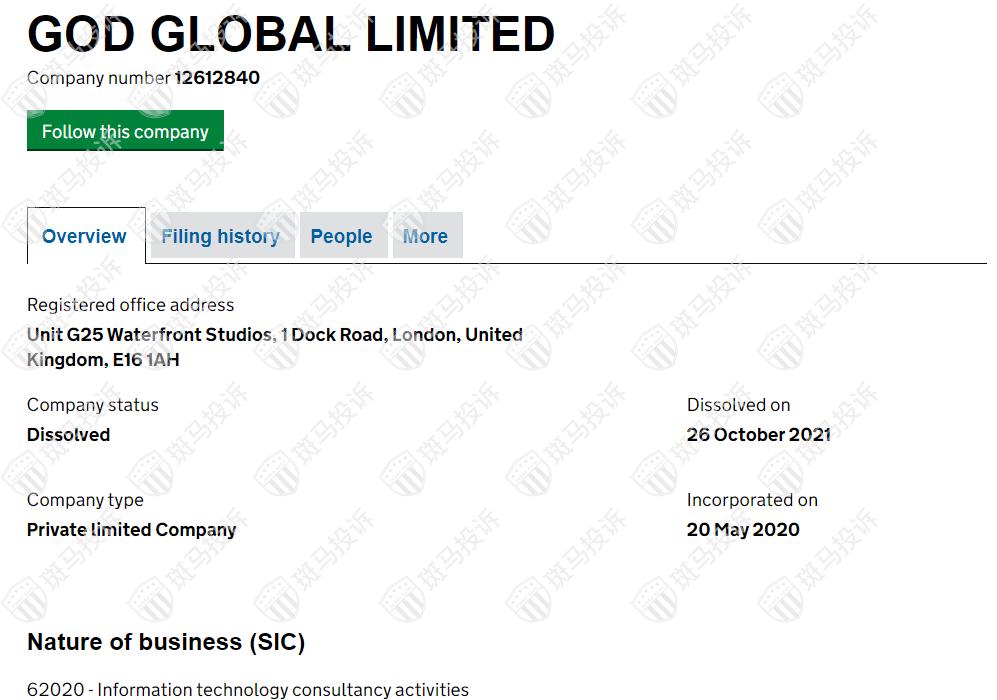Viewport: 997px width, 700px height.
Task: Go to the People tab
Action: click(341, 237)
